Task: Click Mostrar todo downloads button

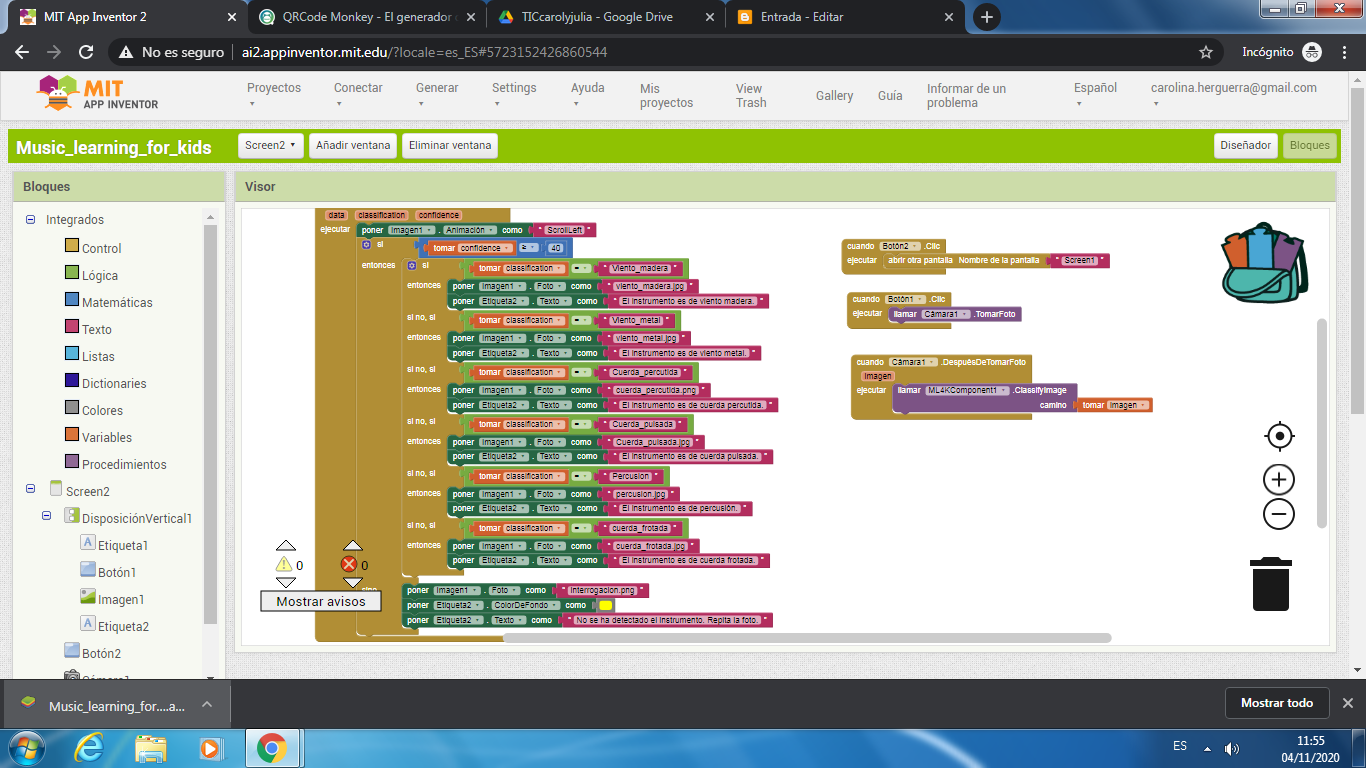Action: coord(1277,703)
